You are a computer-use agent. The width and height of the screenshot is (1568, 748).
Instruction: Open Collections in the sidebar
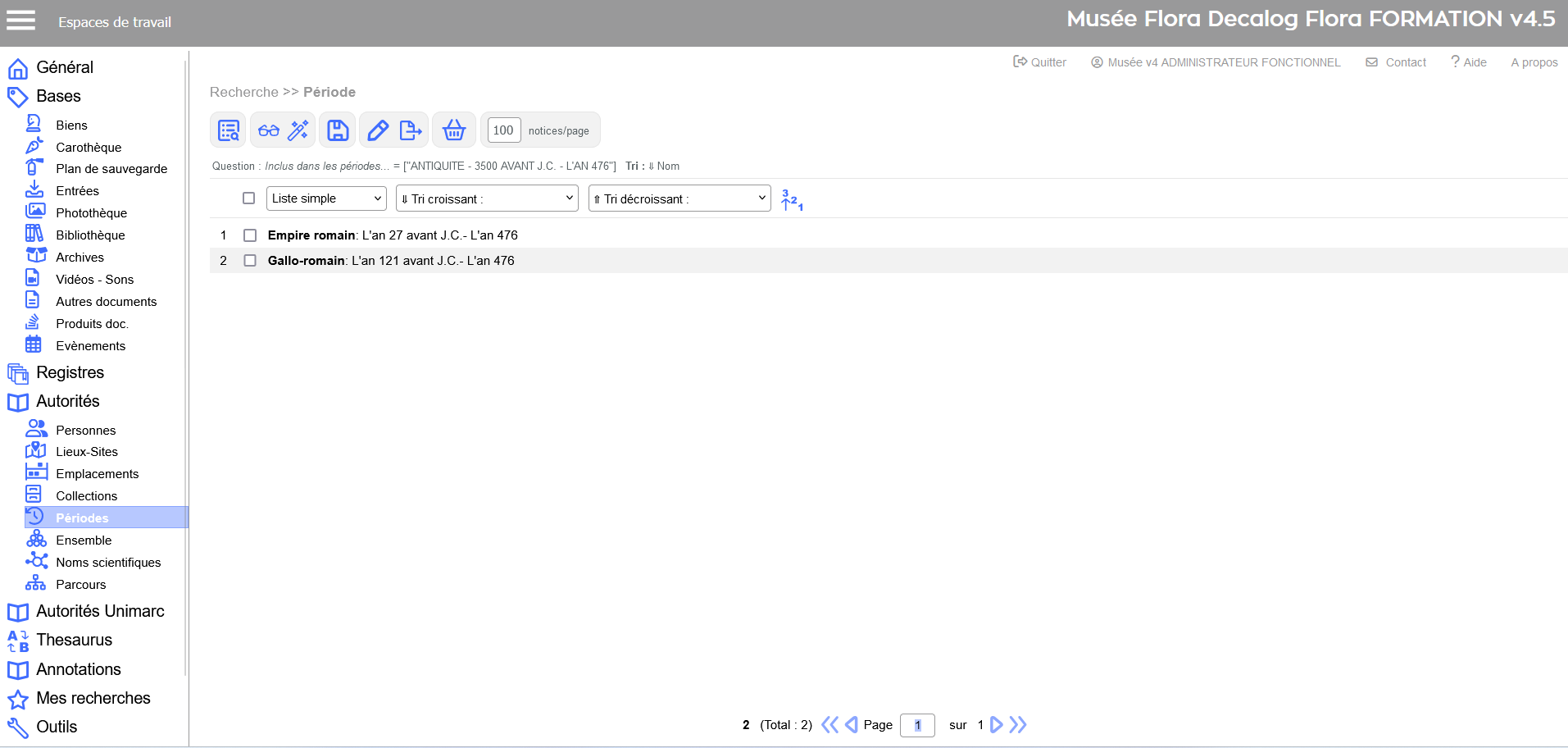pos(86,496)
